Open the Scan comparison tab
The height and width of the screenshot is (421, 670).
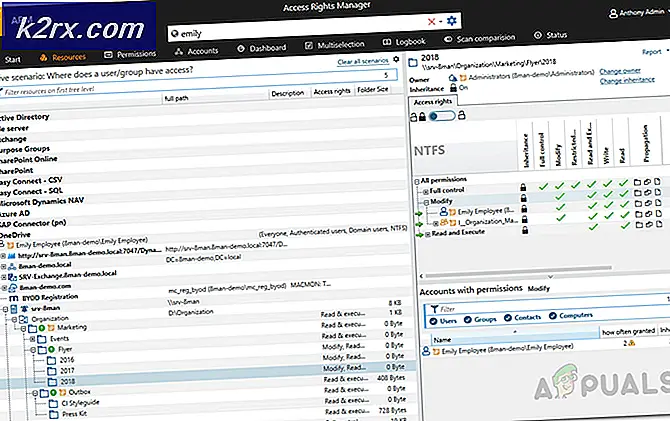pyautogui.click(x=479, y=38)
